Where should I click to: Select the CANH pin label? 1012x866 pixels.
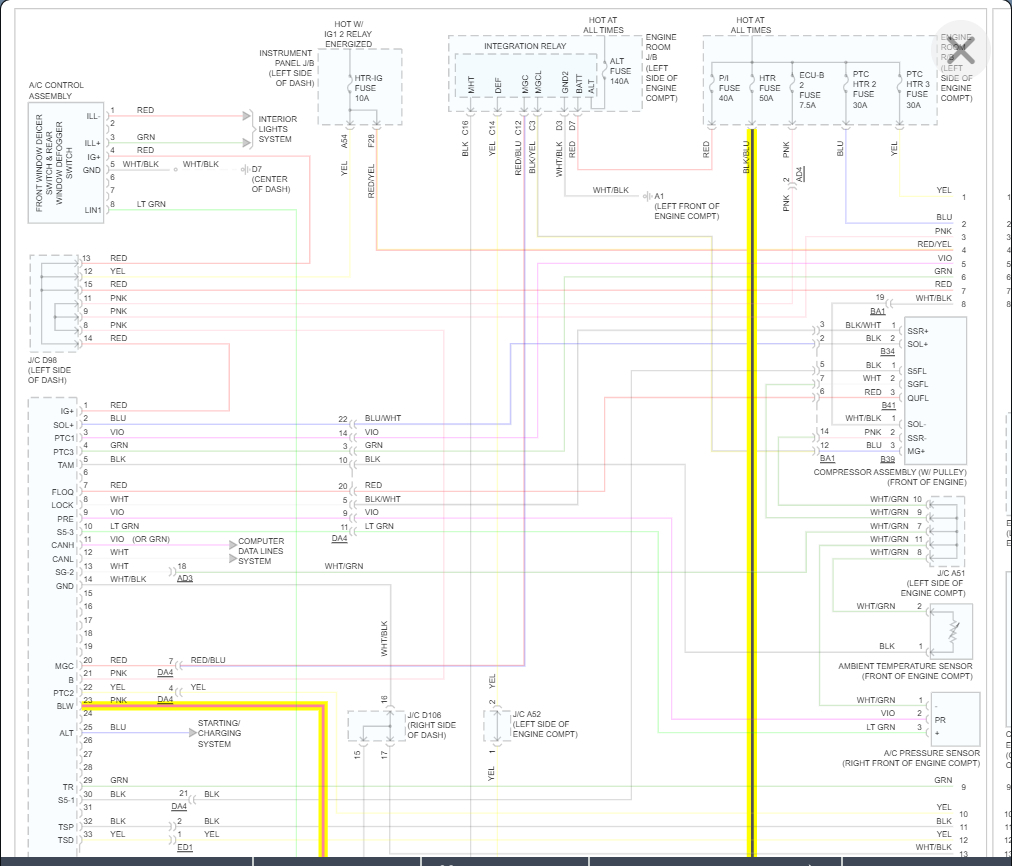point(63,545)
